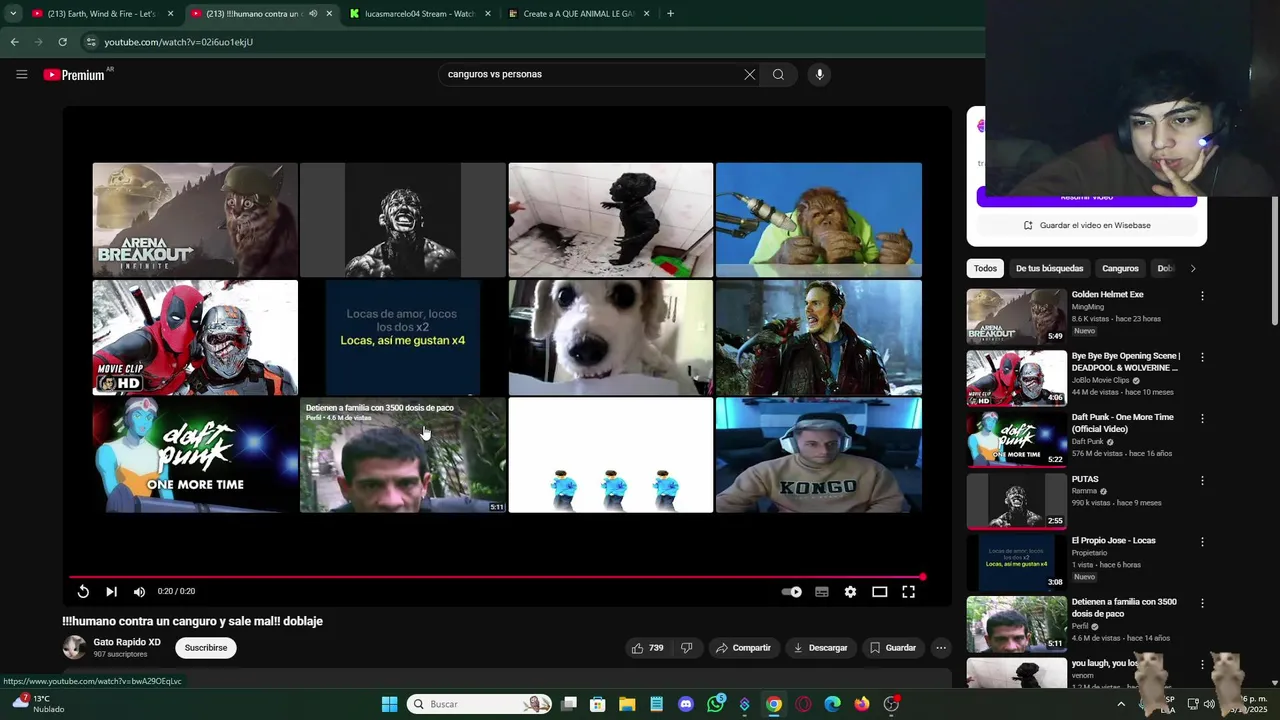The width and height of the screenshot is (1280, 720).
Task: Seek on the red video progress bar
Action: 496,577
